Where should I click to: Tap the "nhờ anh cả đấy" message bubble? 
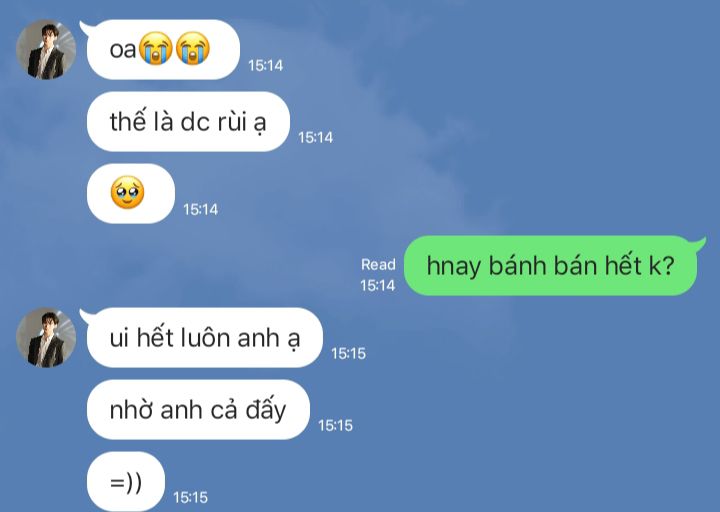point(198,410)
